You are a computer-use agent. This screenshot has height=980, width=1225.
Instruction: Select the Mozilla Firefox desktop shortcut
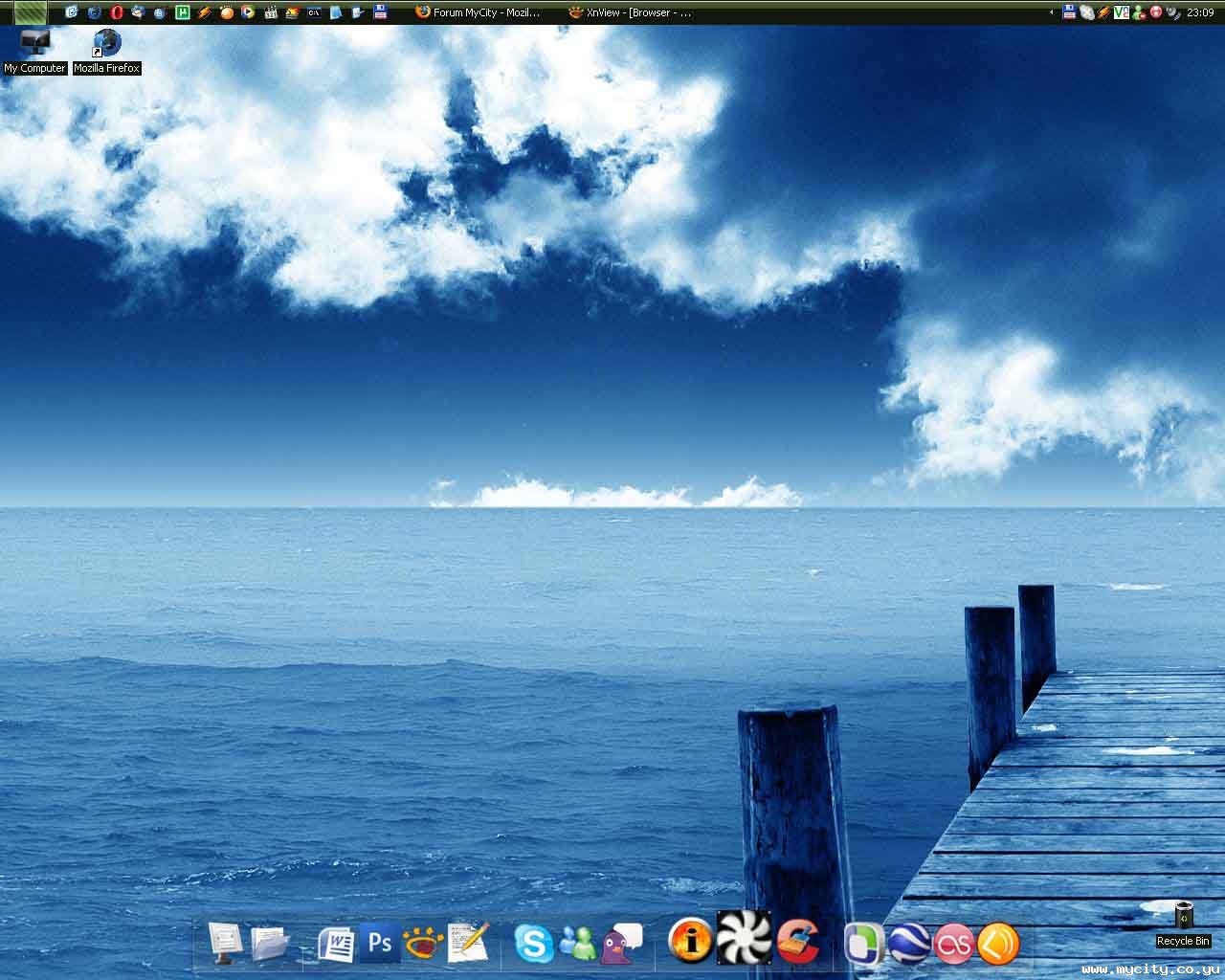point(107,51)
